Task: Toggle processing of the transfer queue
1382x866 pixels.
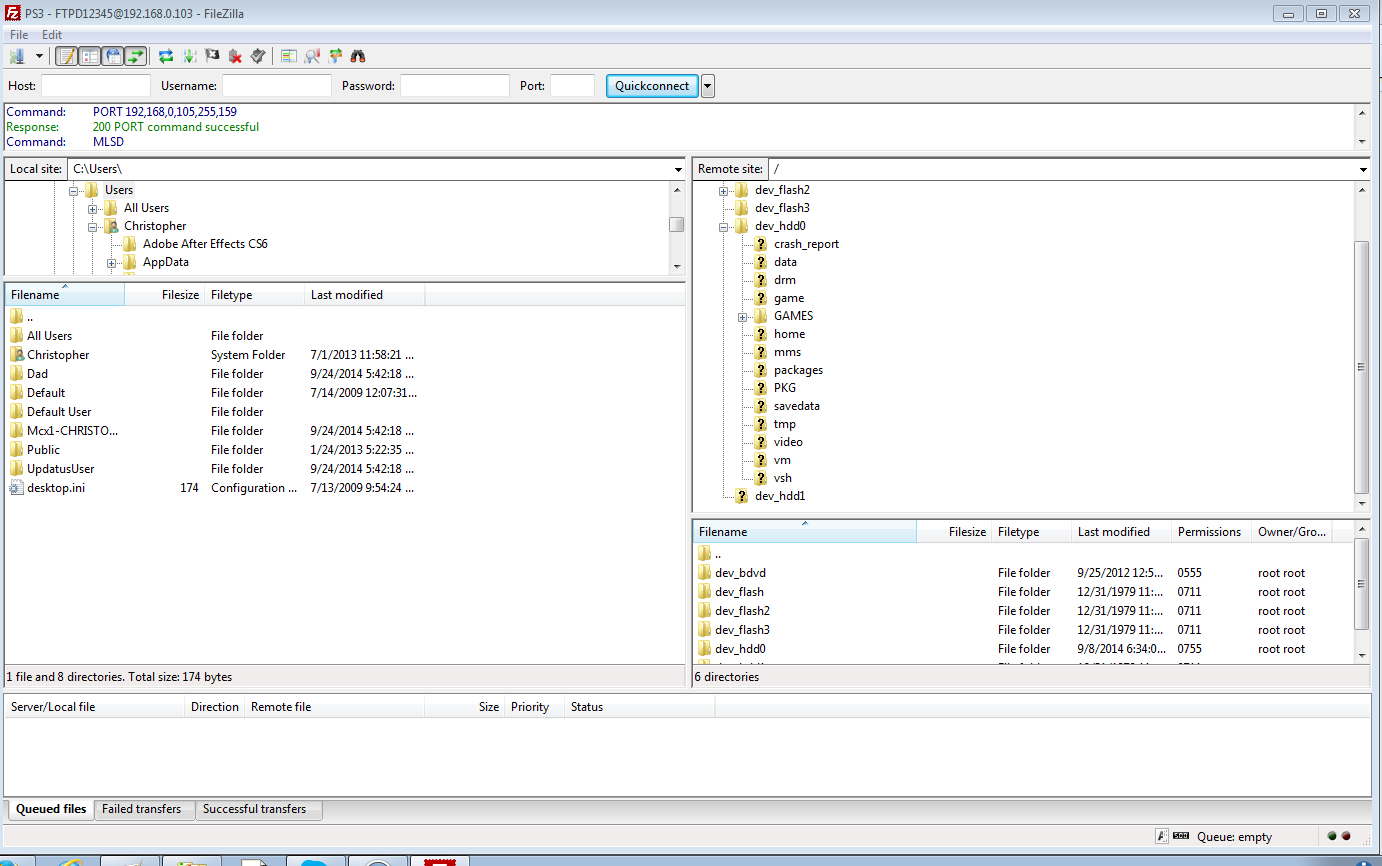Action: click(189, 56)
